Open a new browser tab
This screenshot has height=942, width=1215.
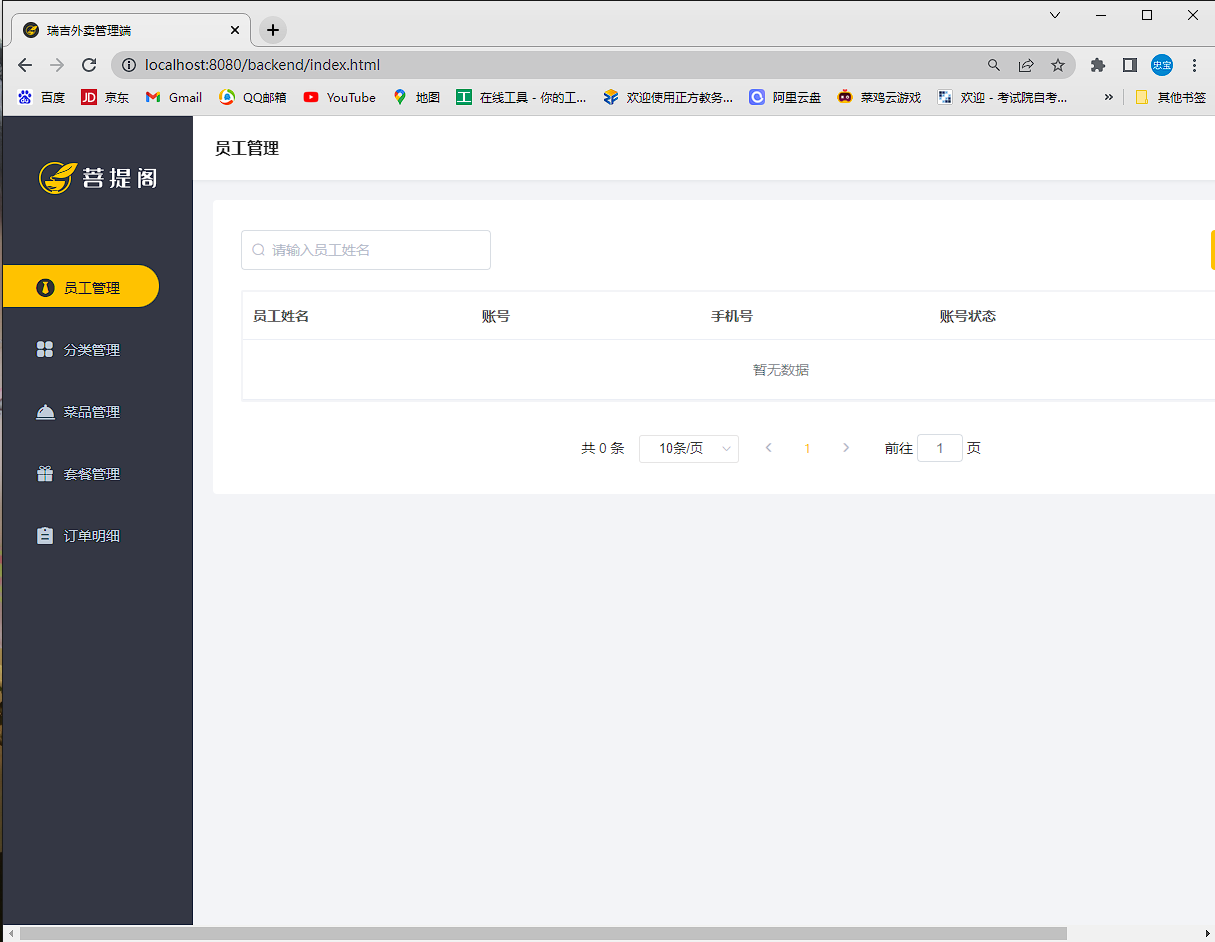tap(273, 30)
